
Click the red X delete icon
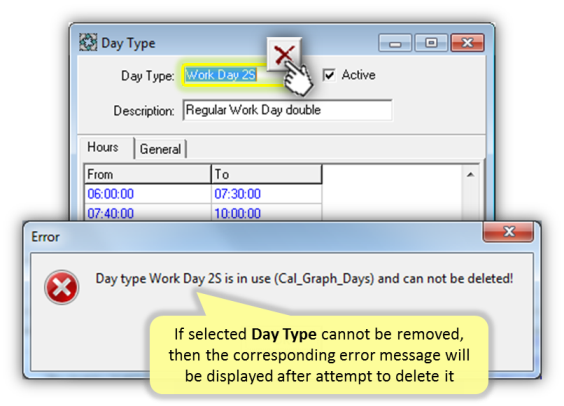click(284, 54)
